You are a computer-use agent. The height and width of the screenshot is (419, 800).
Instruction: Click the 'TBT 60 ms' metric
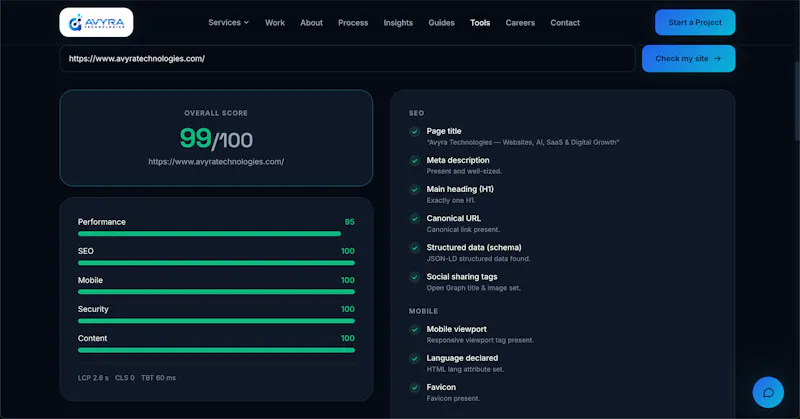pyautogui.click(x=158, y=378)
